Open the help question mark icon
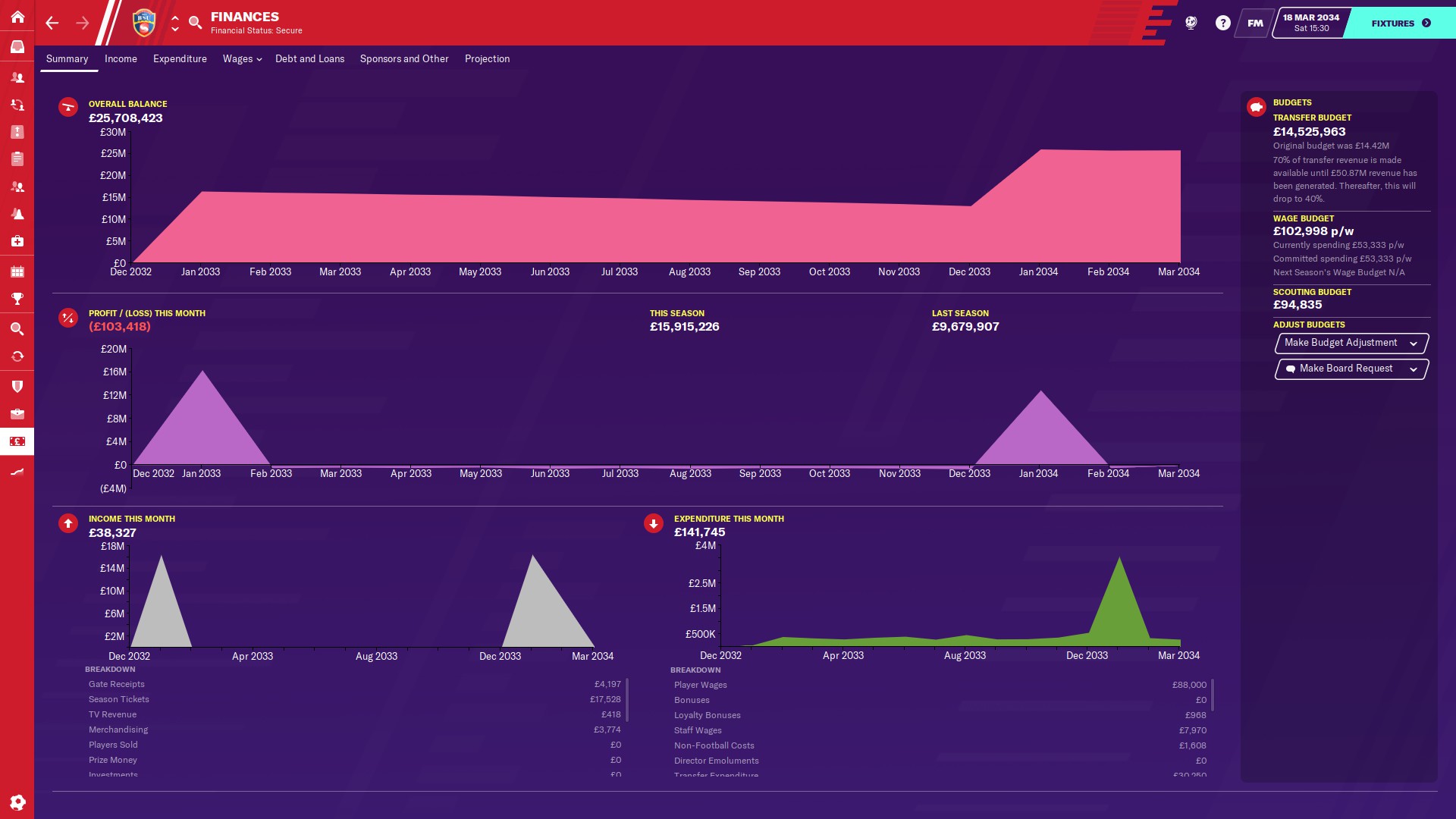1456x819 pixels. click(x=1222, y=23)
